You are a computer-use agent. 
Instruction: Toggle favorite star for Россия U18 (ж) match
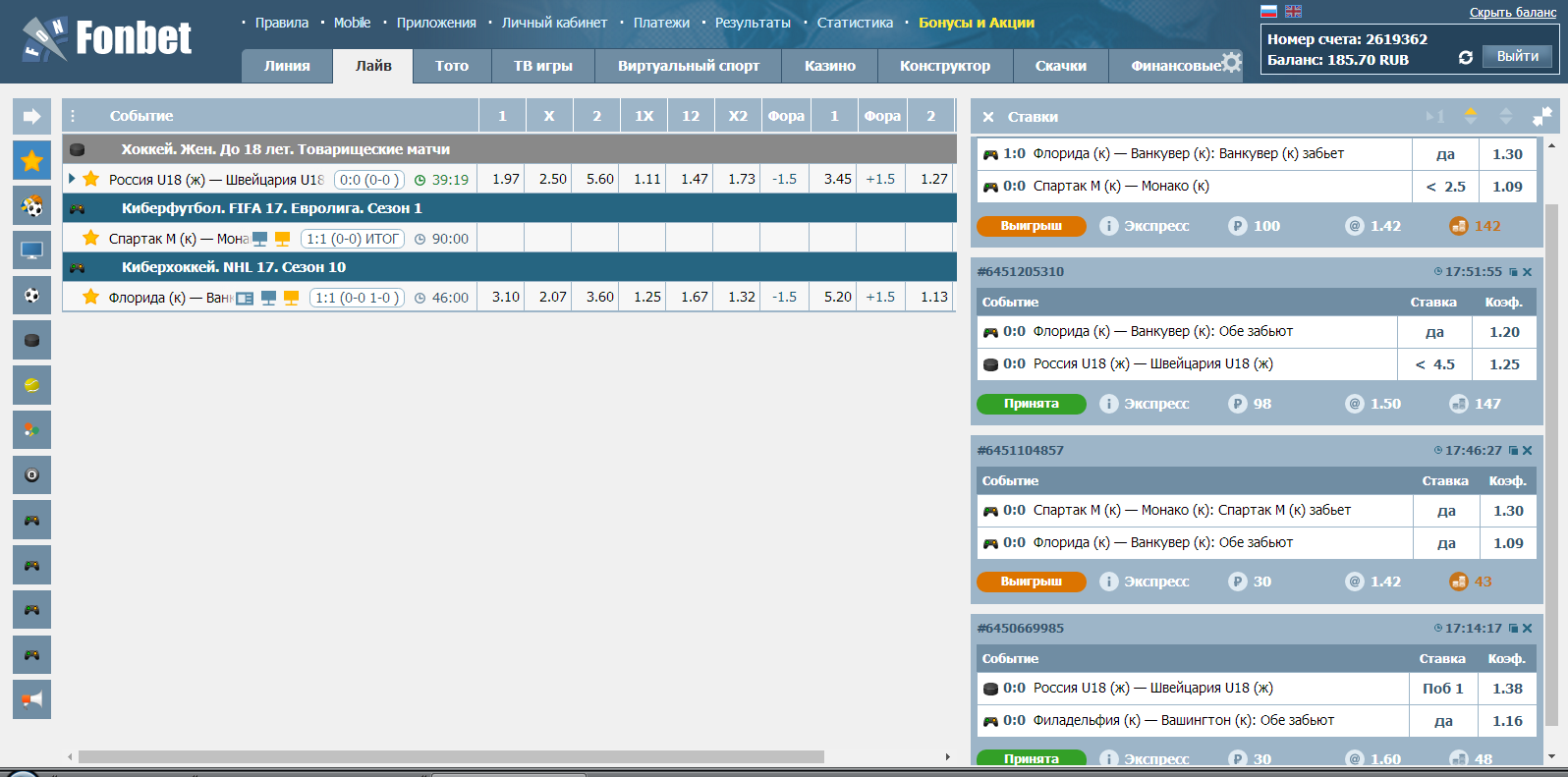tap(91, 179)
